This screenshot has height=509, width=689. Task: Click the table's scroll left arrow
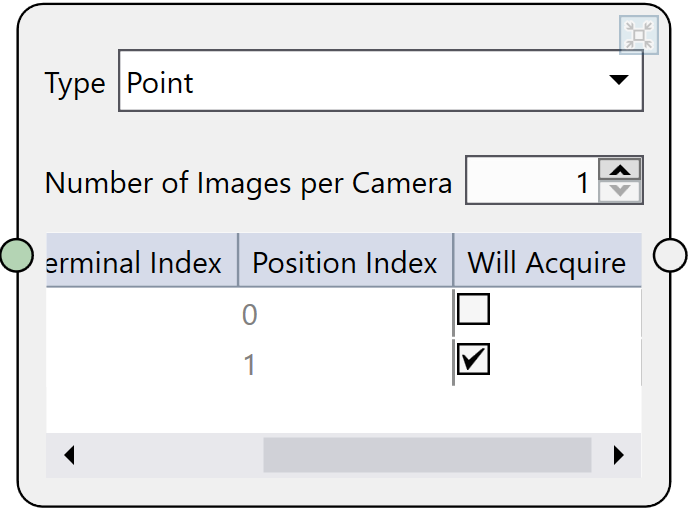pyautogui.click(x=69, y=455)
